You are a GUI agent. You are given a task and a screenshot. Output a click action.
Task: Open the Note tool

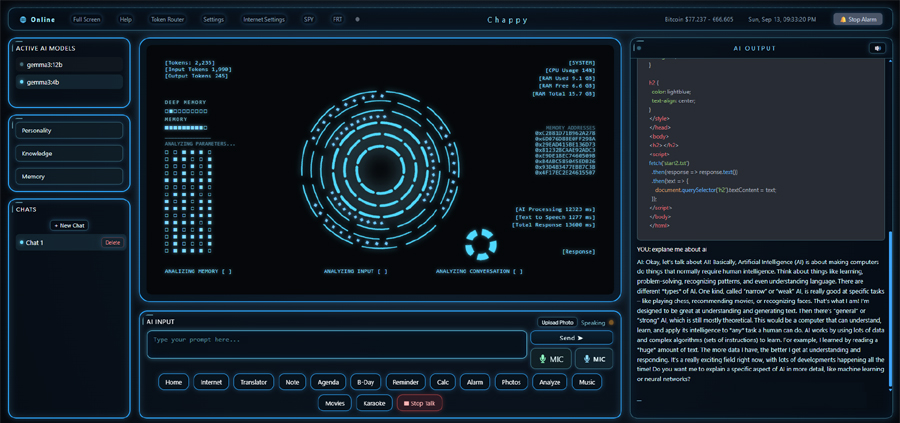tap(293, 382)
